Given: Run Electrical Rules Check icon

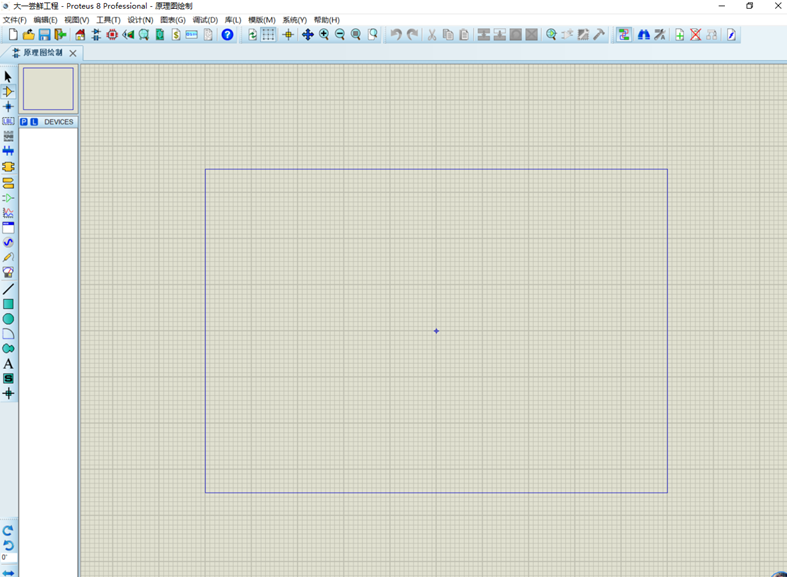Looking at the screenshot, I should (x=731, y=35).
